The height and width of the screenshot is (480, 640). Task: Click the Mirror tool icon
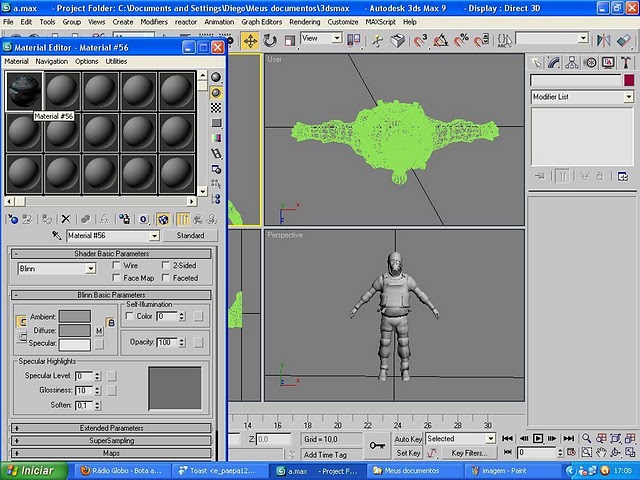603,40
